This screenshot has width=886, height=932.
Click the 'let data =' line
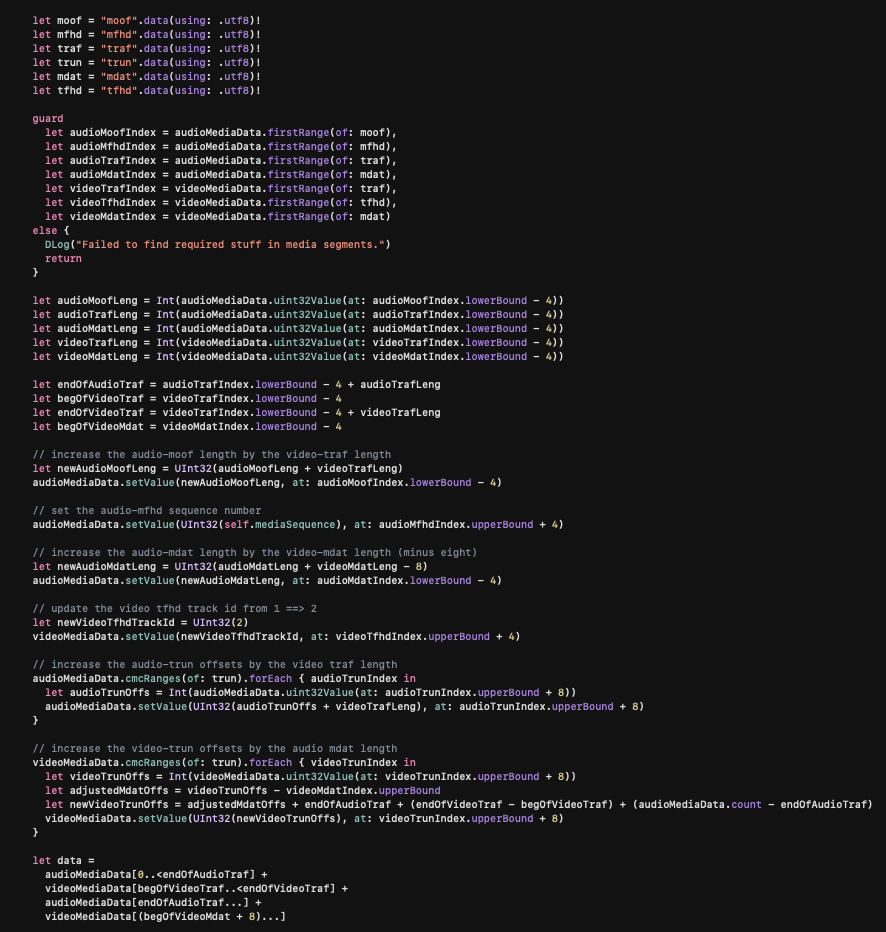[63, 861]
